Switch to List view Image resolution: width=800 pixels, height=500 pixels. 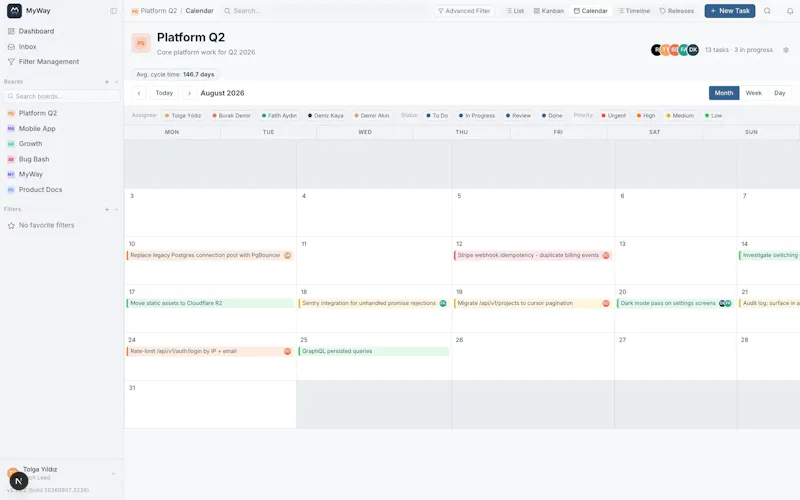point(515,11)
